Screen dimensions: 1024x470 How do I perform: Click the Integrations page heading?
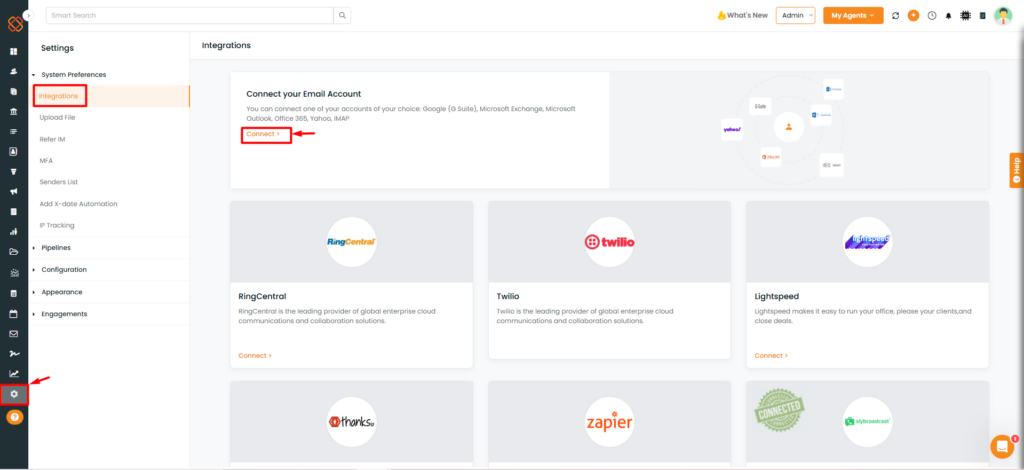coord(226,46)
